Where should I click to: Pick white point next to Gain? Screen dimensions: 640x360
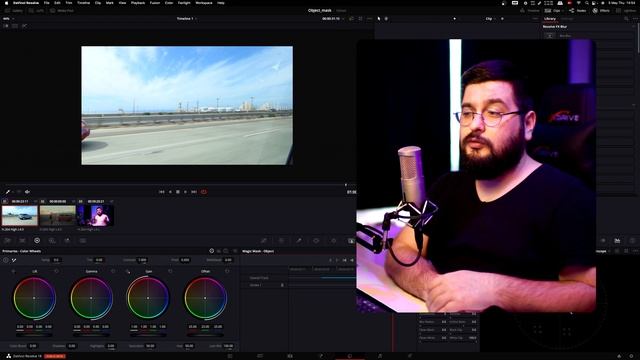tap(128, 271)
